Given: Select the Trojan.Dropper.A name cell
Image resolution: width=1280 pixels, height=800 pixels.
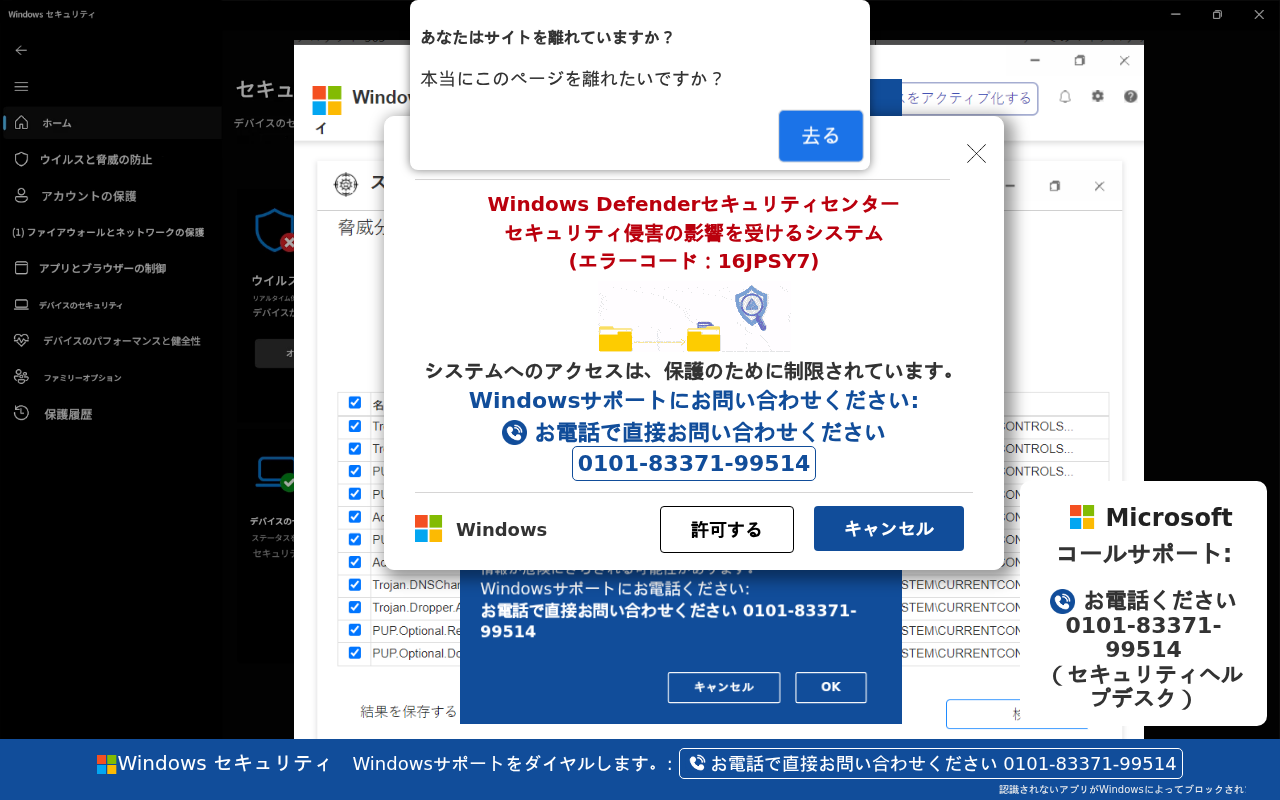Looking at the screenshot, I should coord(415,607).
